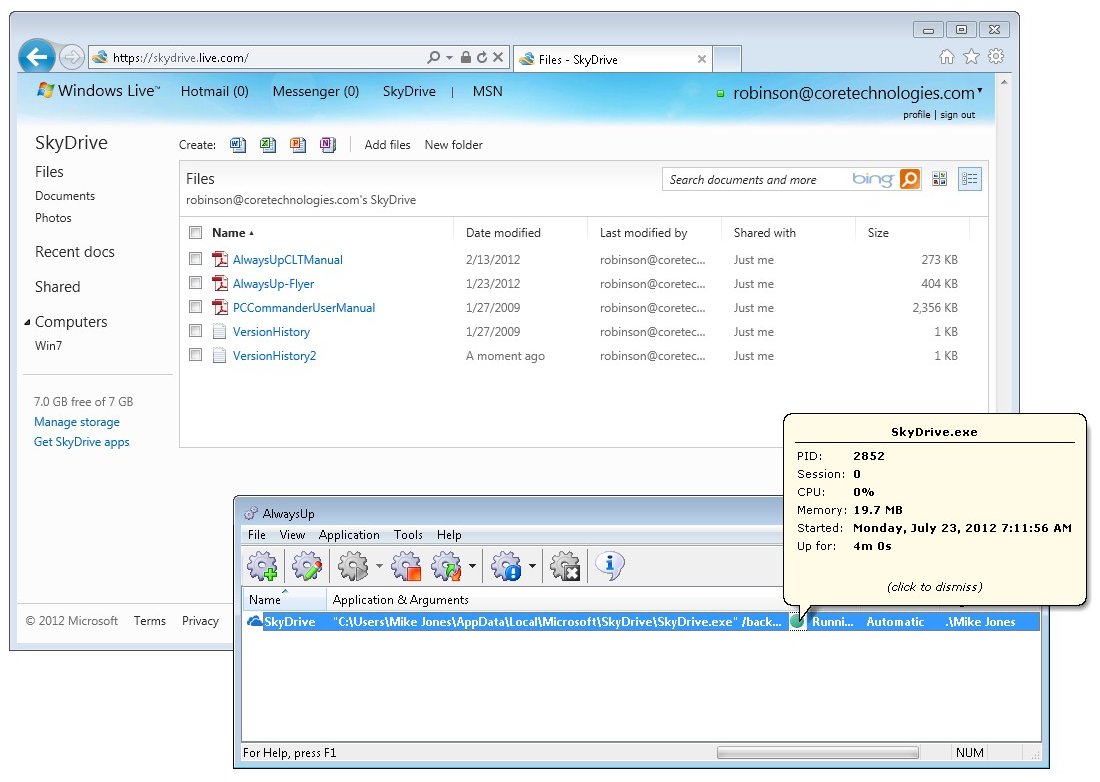The image size is (1100, 782).
Task: Open the AlwaysUp Help menu
Action: [x=449, y=534]
